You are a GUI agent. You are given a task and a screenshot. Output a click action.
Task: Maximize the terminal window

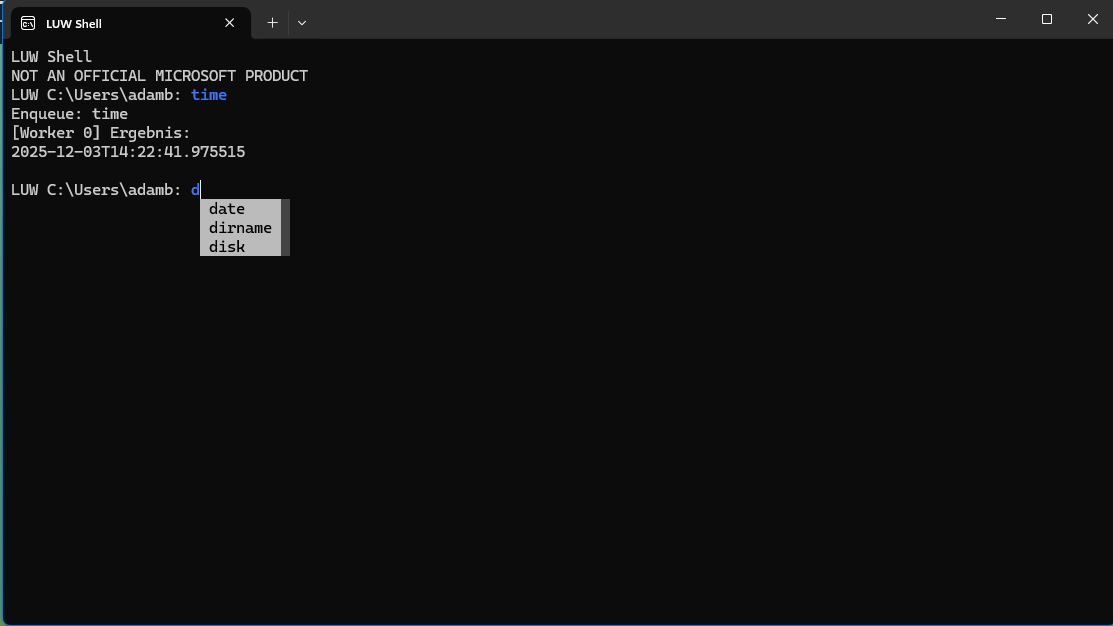point(1047,19)
